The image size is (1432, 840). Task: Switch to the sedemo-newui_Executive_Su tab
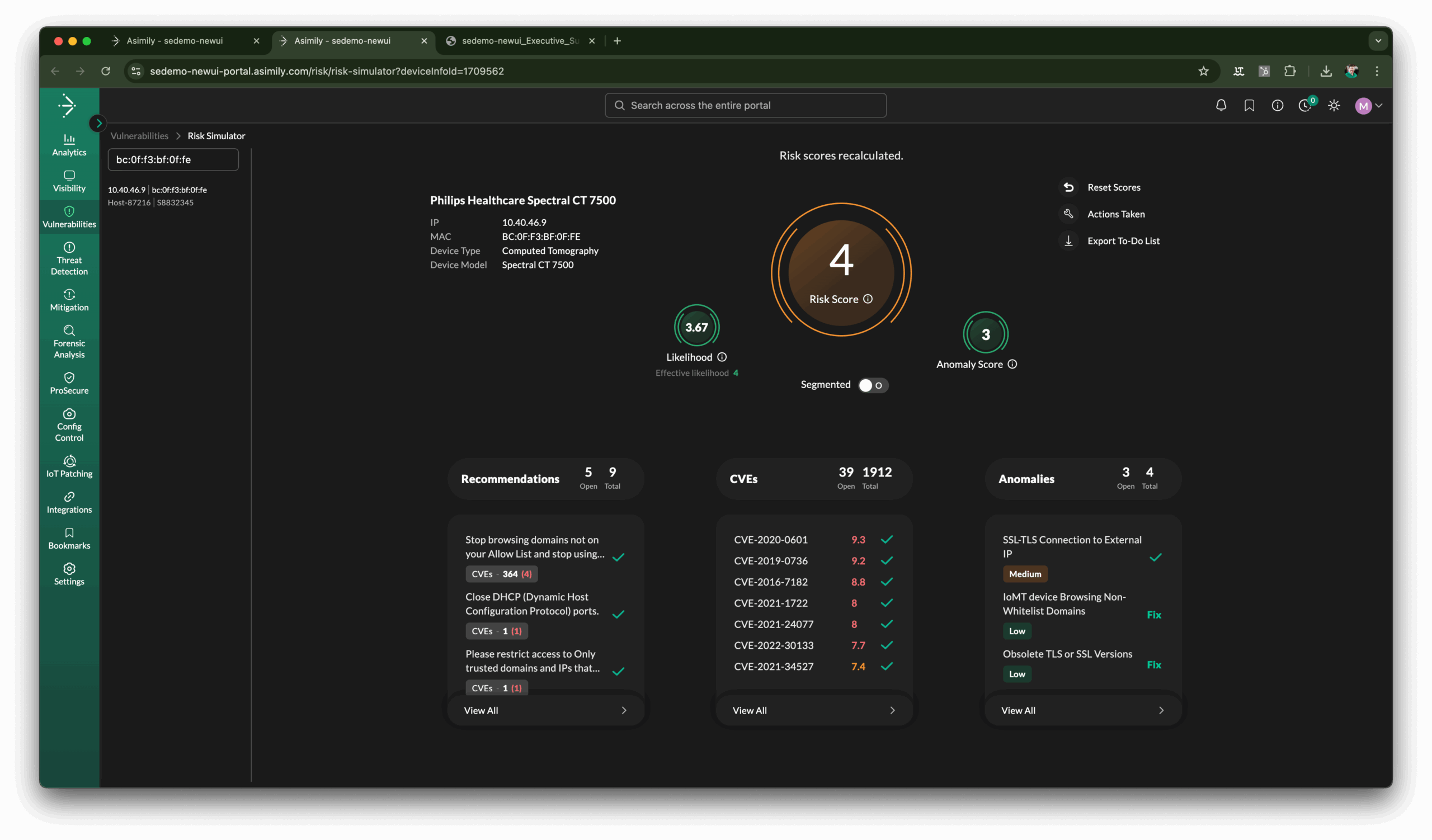(520, 41)
